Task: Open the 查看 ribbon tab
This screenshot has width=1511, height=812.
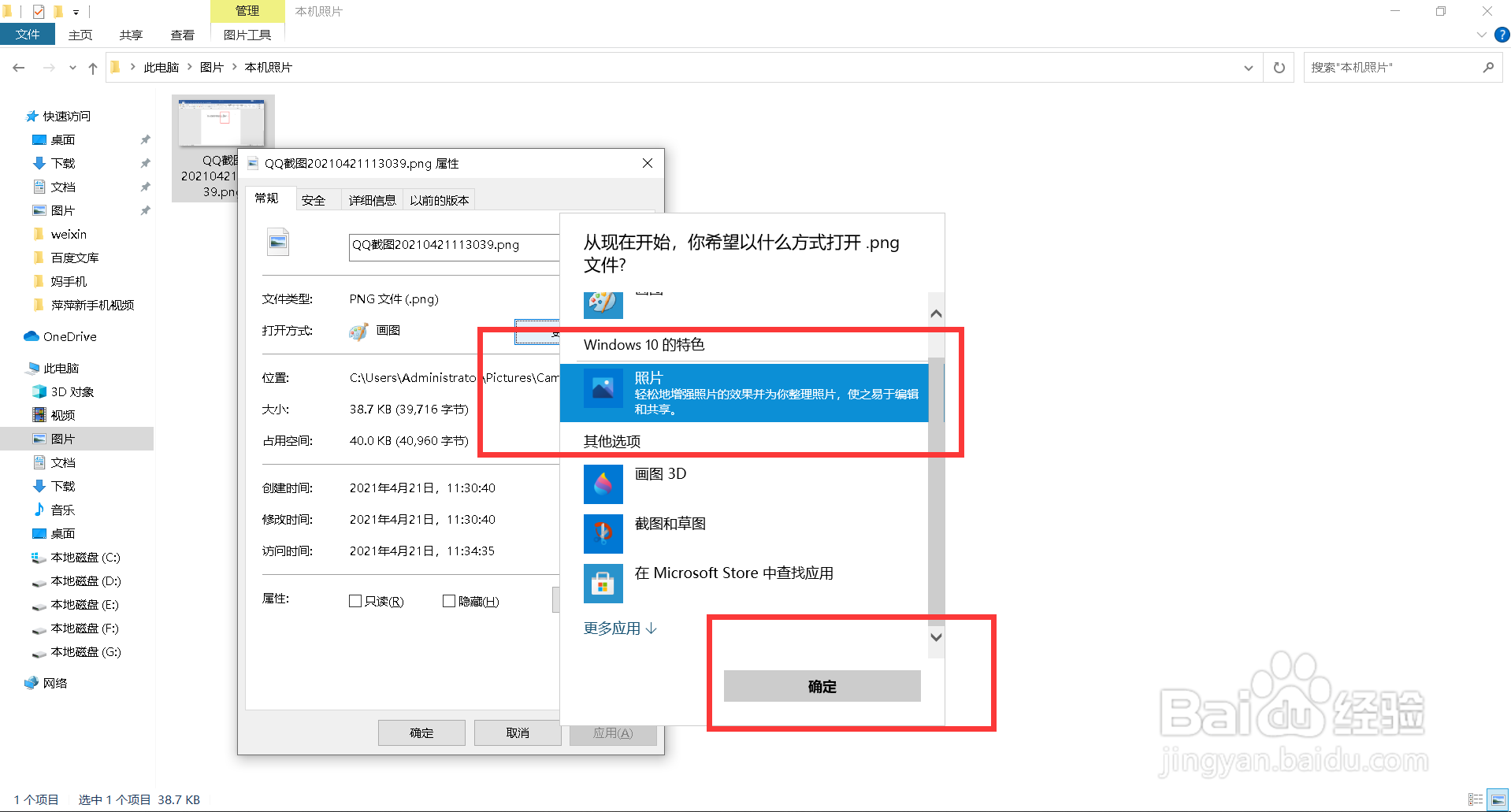Action: tap(183, 35)
